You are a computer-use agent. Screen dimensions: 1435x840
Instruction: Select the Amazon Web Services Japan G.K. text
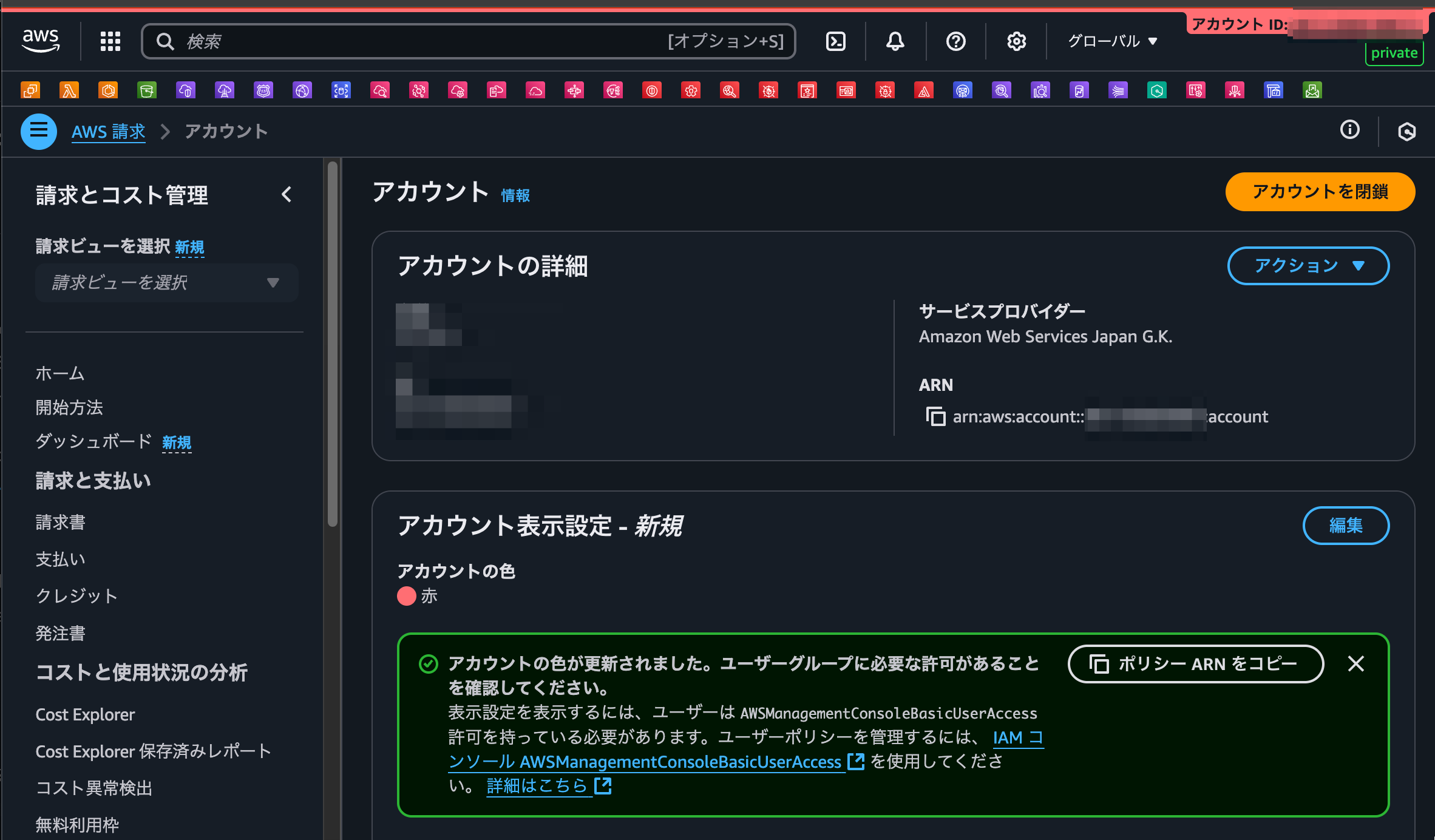[x=1045, y=337]
